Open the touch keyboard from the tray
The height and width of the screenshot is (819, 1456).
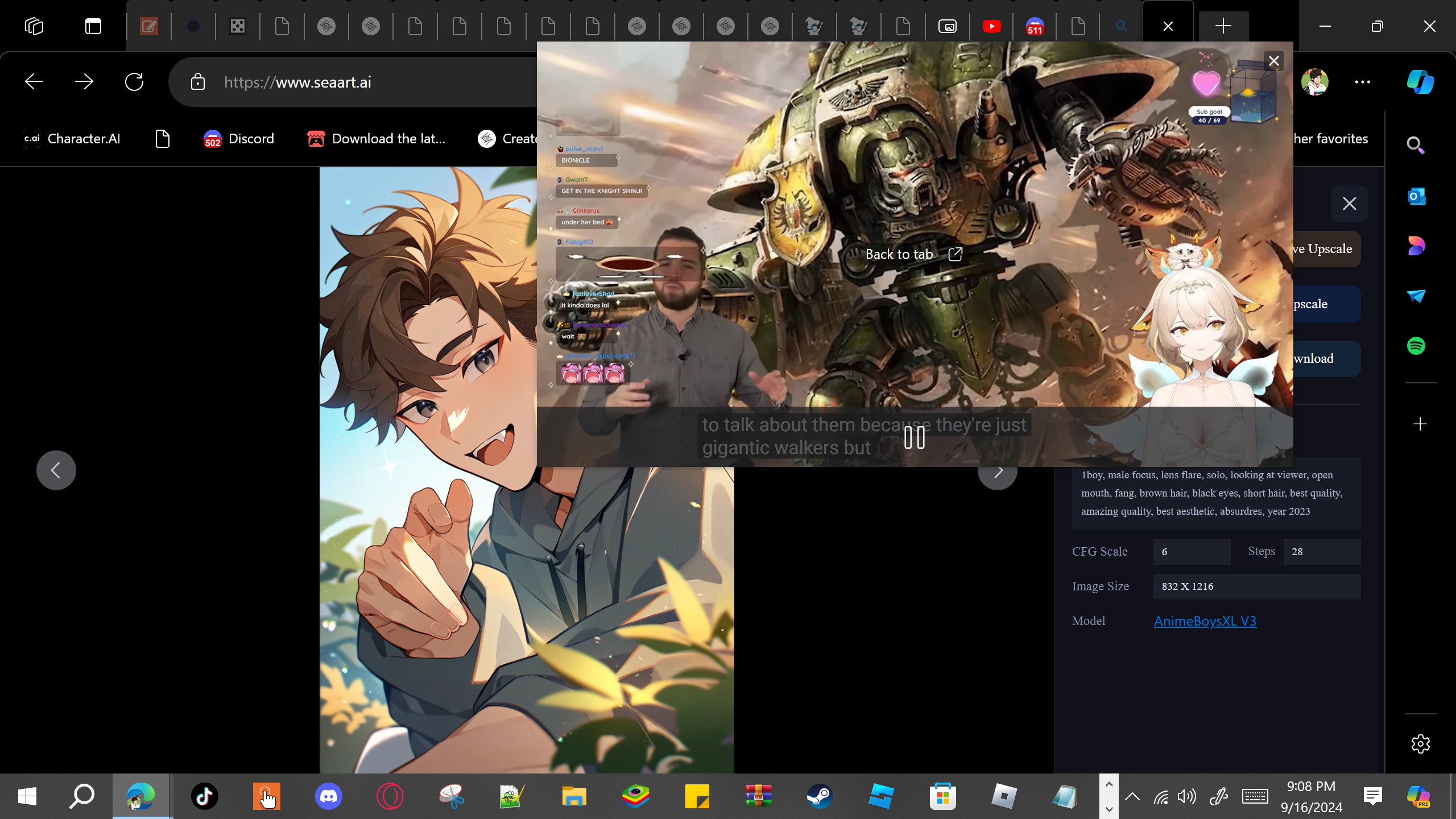pos(1255,797)
